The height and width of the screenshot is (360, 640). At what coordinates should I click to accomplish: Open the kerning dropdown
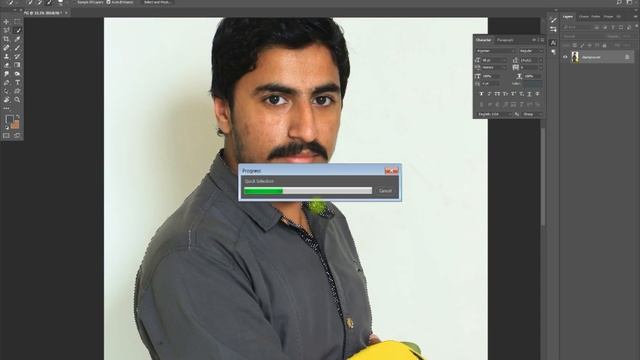pyautogui.click(x=494, y=67)
